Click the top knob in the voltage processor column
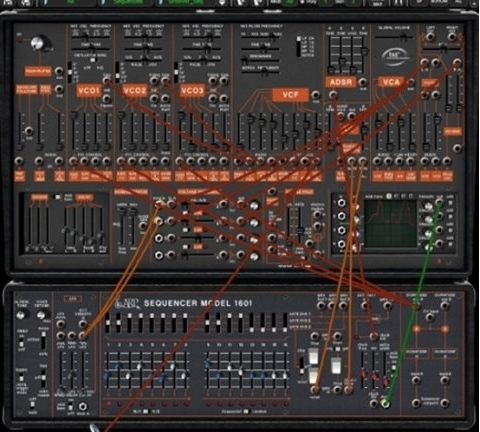 254,205
